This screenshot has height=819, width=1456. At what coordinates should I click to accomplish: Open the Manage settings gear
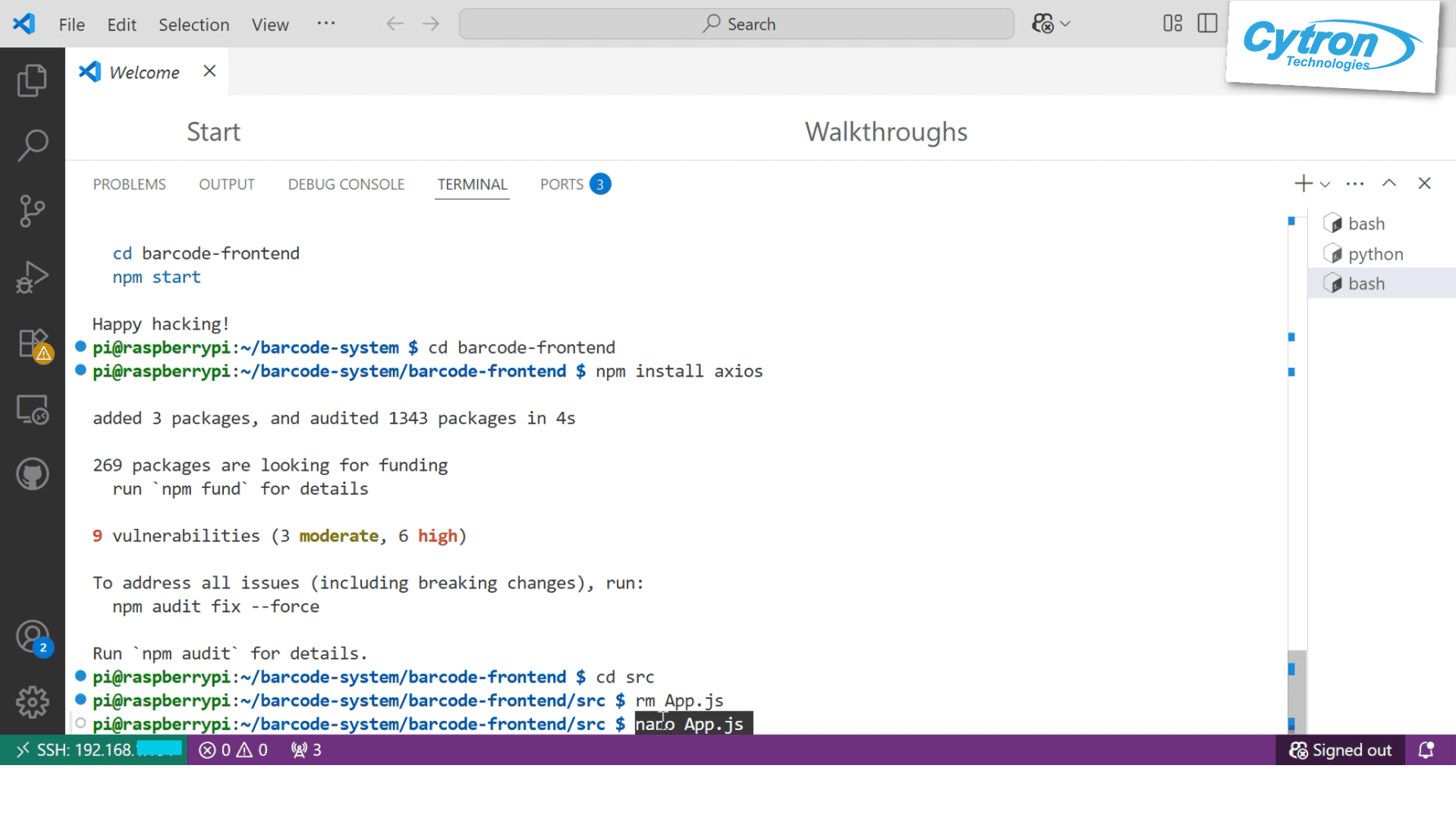pyautogui.click(x=32, y=702)
